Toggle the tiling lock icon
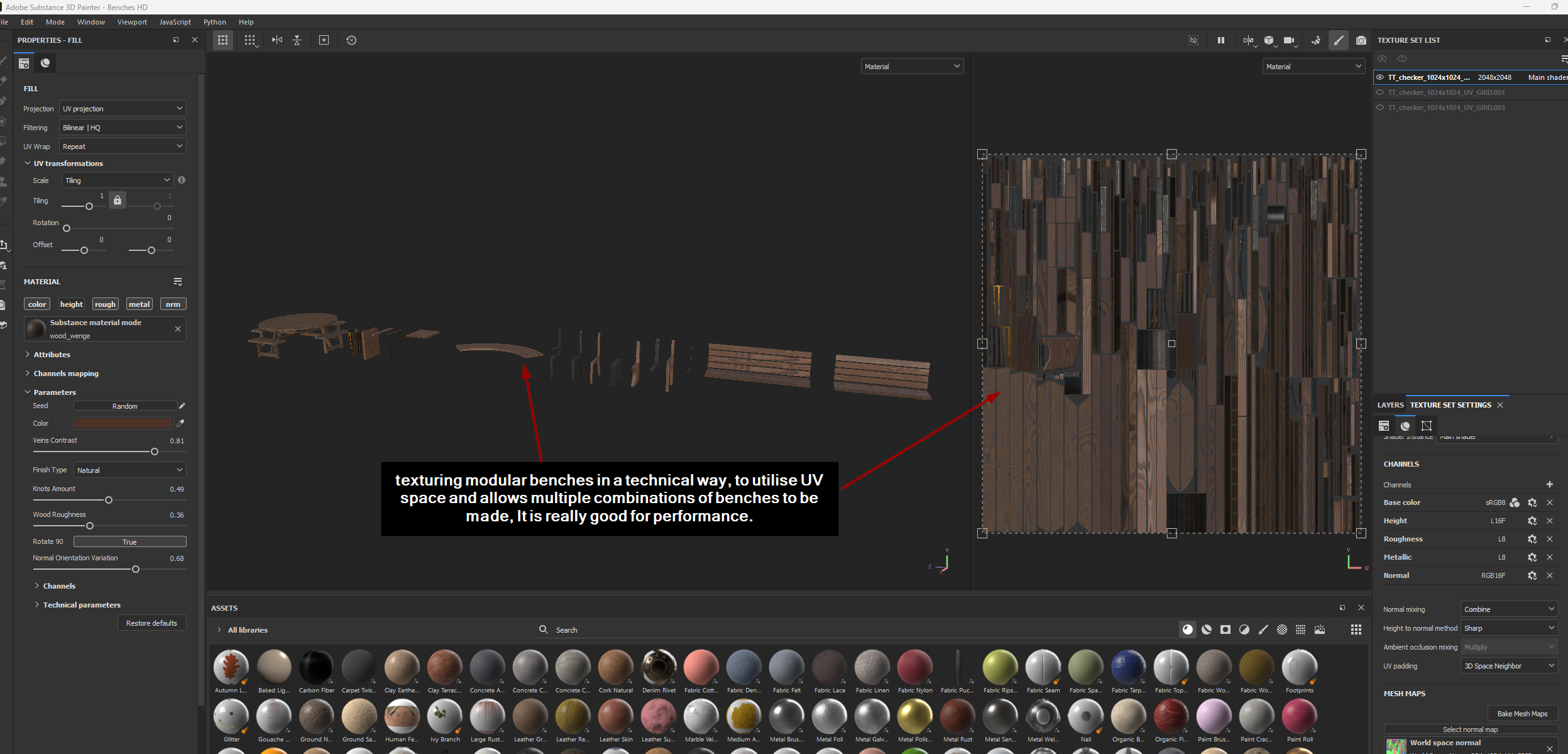This screenshot has width=1568, height=754. pyautogui.click(x=118, y=200)
